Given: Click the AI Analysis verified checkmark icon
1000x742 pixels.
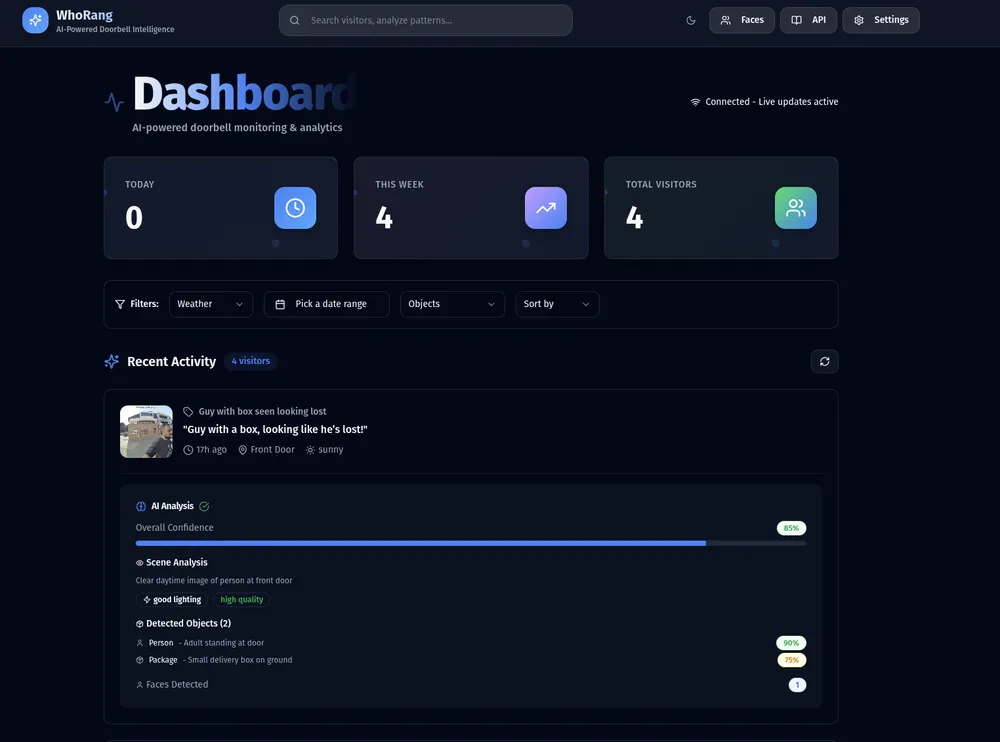Looking at the screenshot, I should 204,507.
